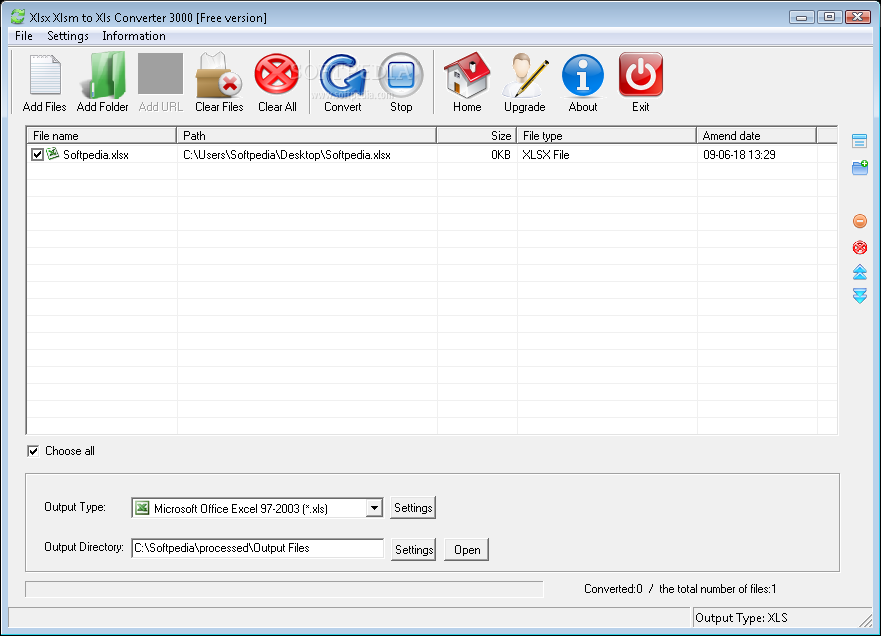Click the Output Directory path field
This screenshot has width=881, height=636.
257,548
